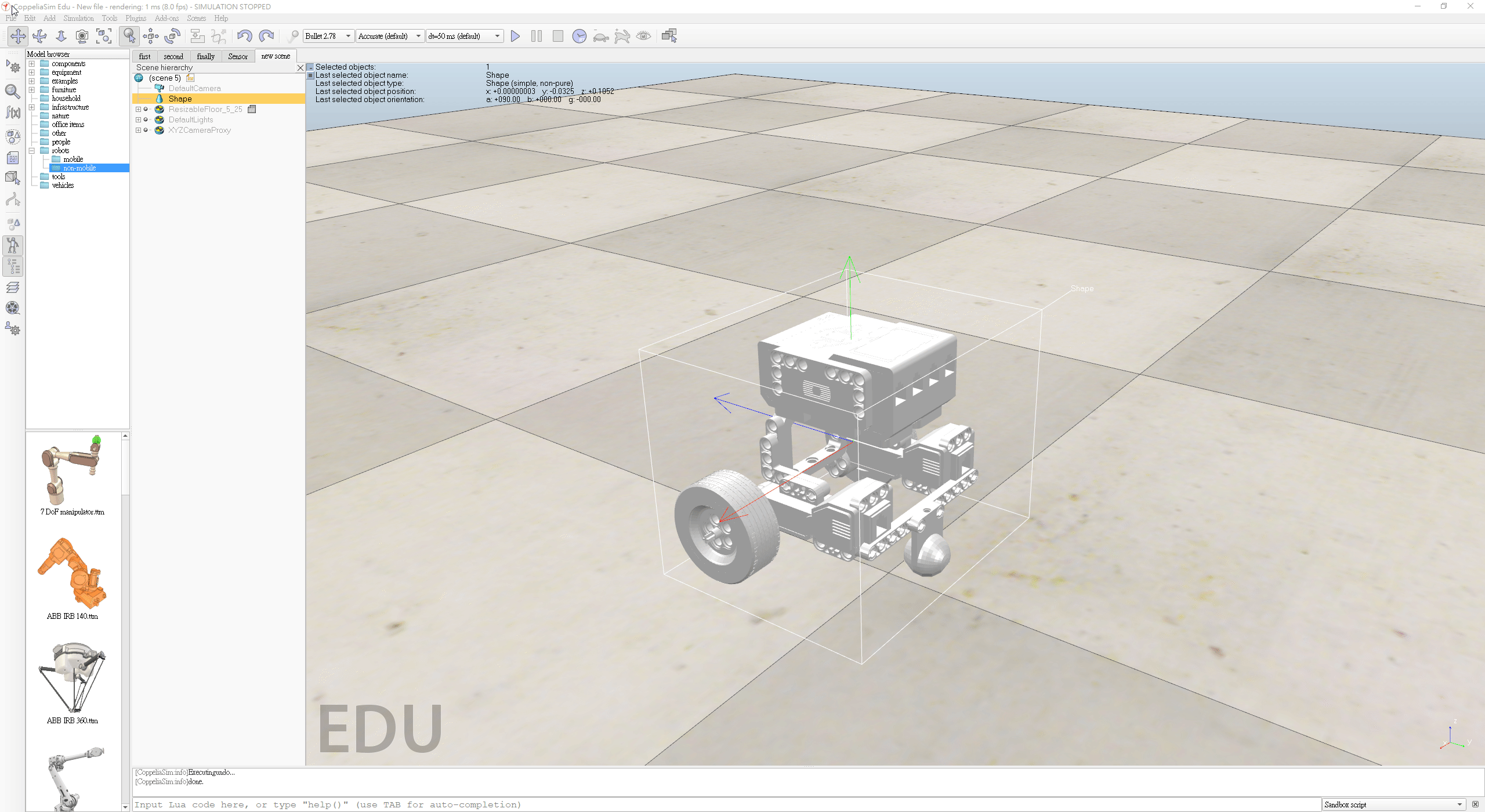Switch to the Sensor scene tab
The height and width of the screenshot is (812, 1485).
[x=238, y=56]
